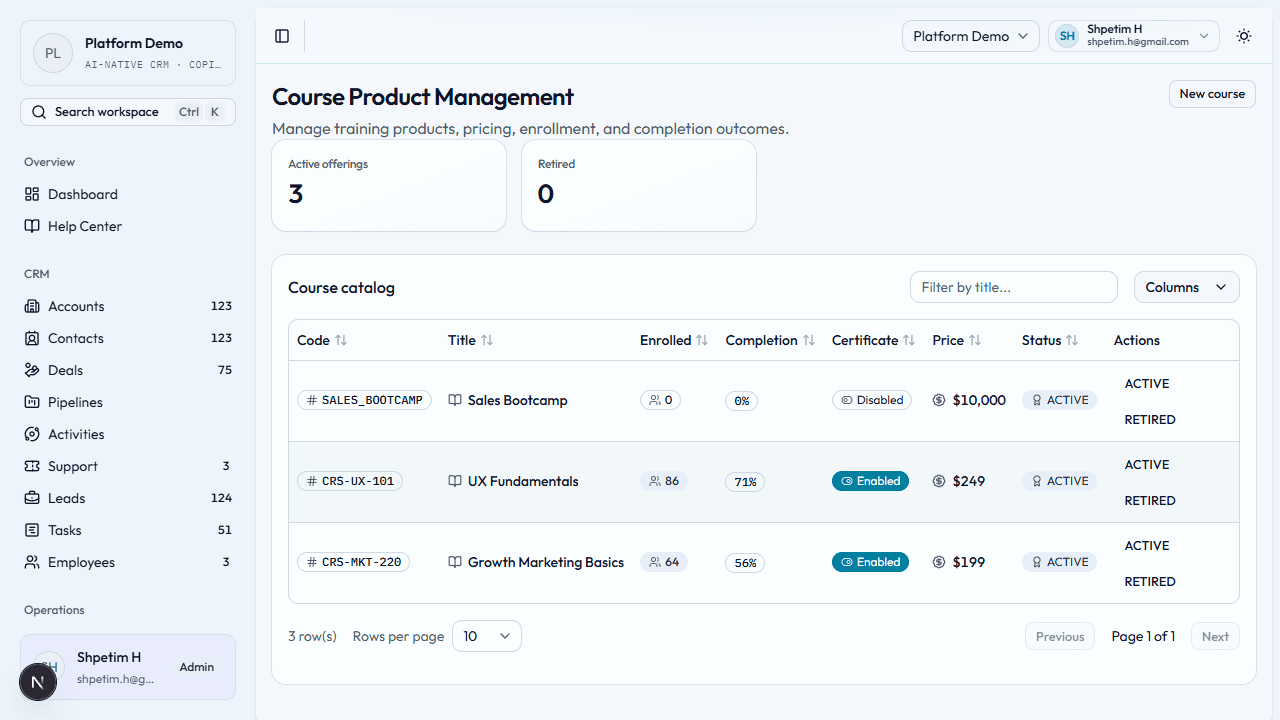This screenshot has width=1280, height=720.
Task: Click the dollar icon next to $10,000
Action: click(x=937, y=400)
